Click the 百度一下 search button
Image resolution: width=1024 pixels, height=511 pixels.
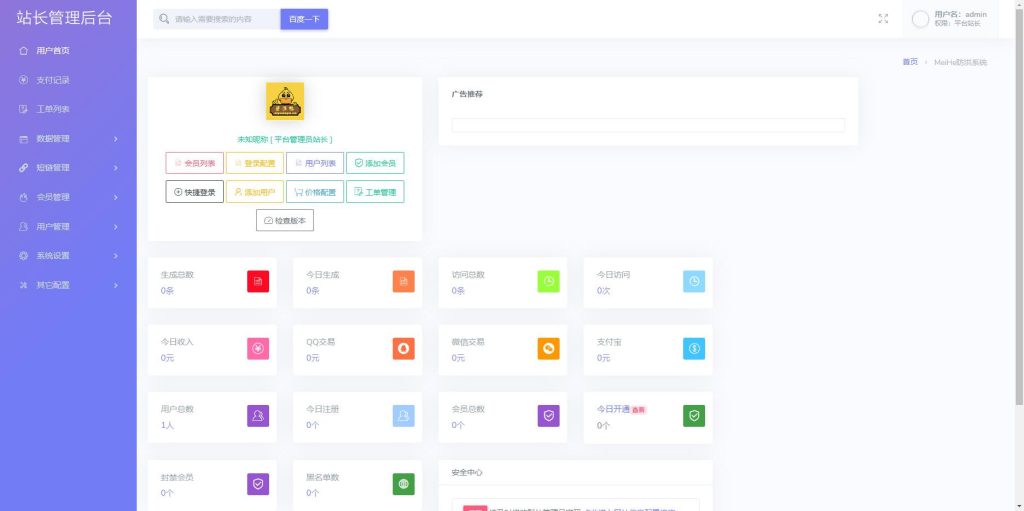[x=304, y=19]
